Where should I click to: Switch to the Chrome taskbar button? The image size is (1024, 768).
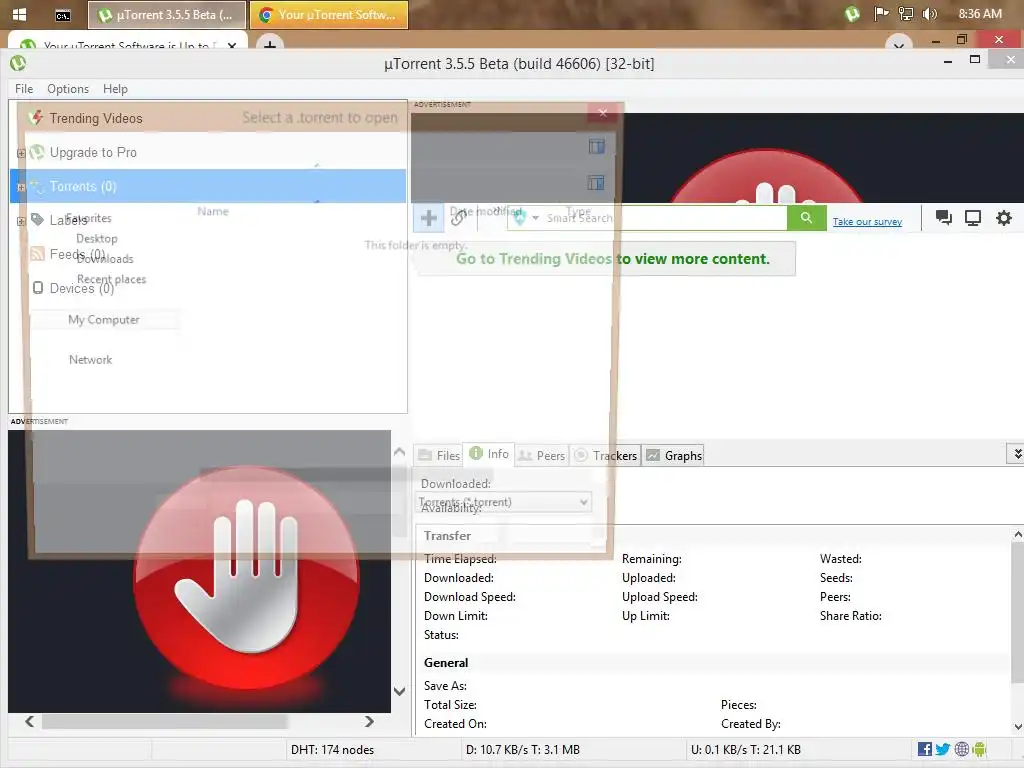point(328,15)
